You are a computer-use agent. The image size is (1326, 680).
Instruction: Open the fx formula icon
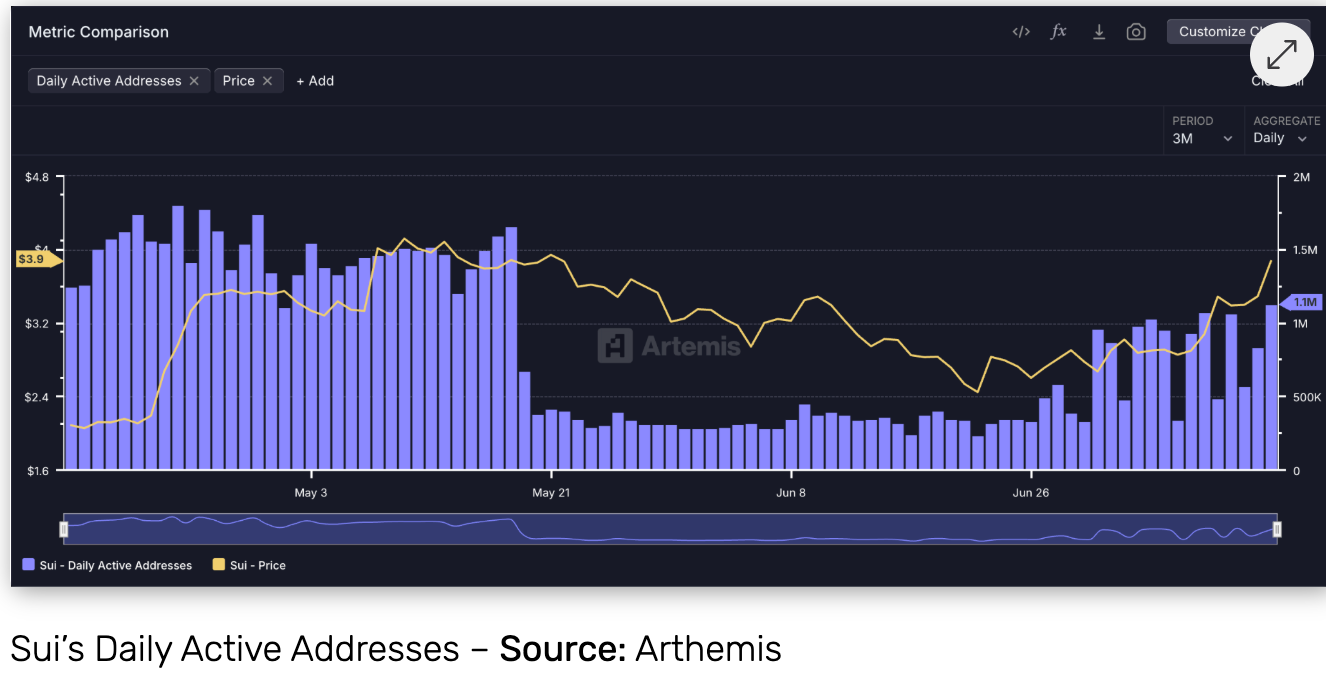pos(1058,32)
